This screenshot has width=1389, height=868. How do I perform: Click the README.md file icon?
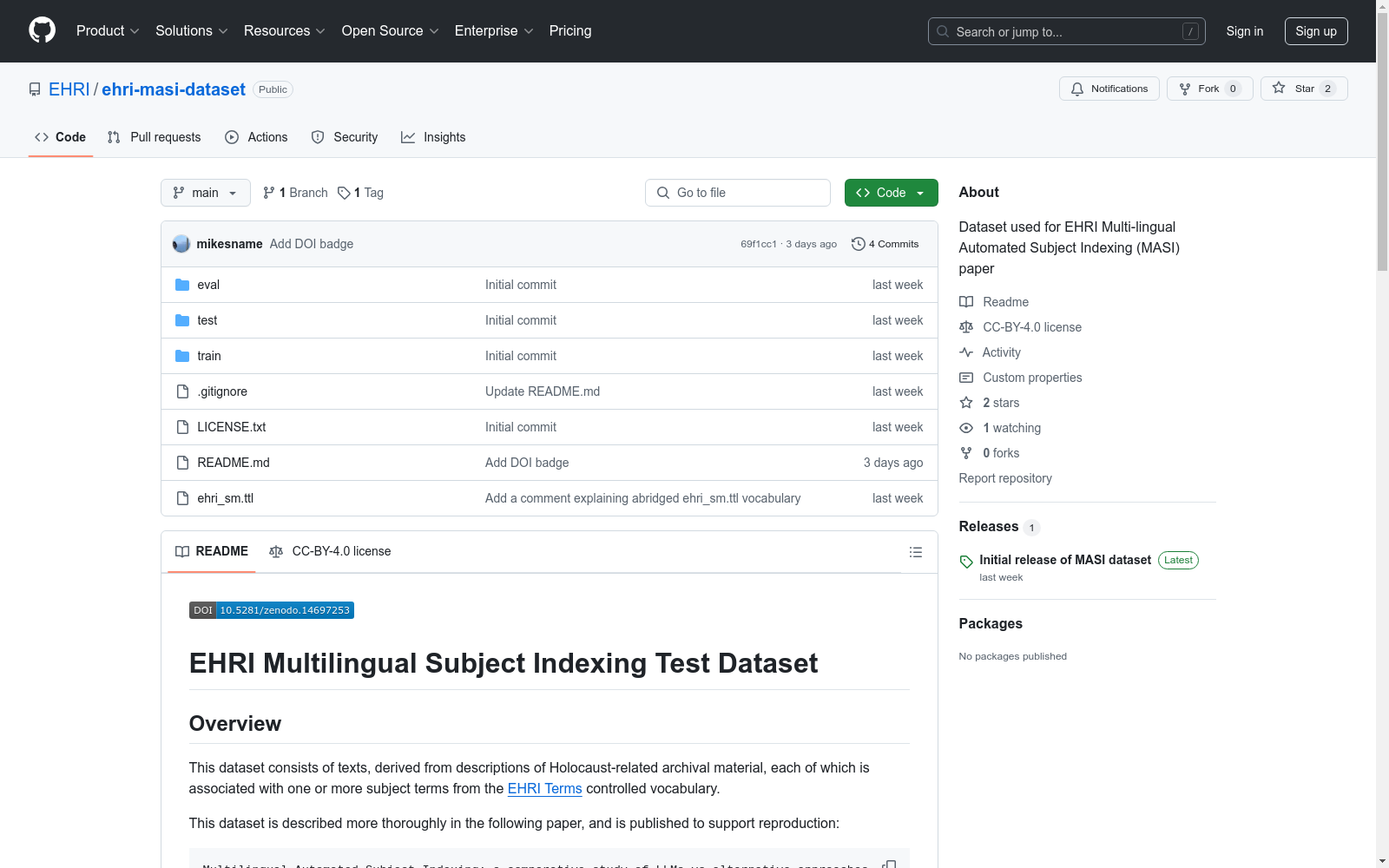click(x=182, y=463)
